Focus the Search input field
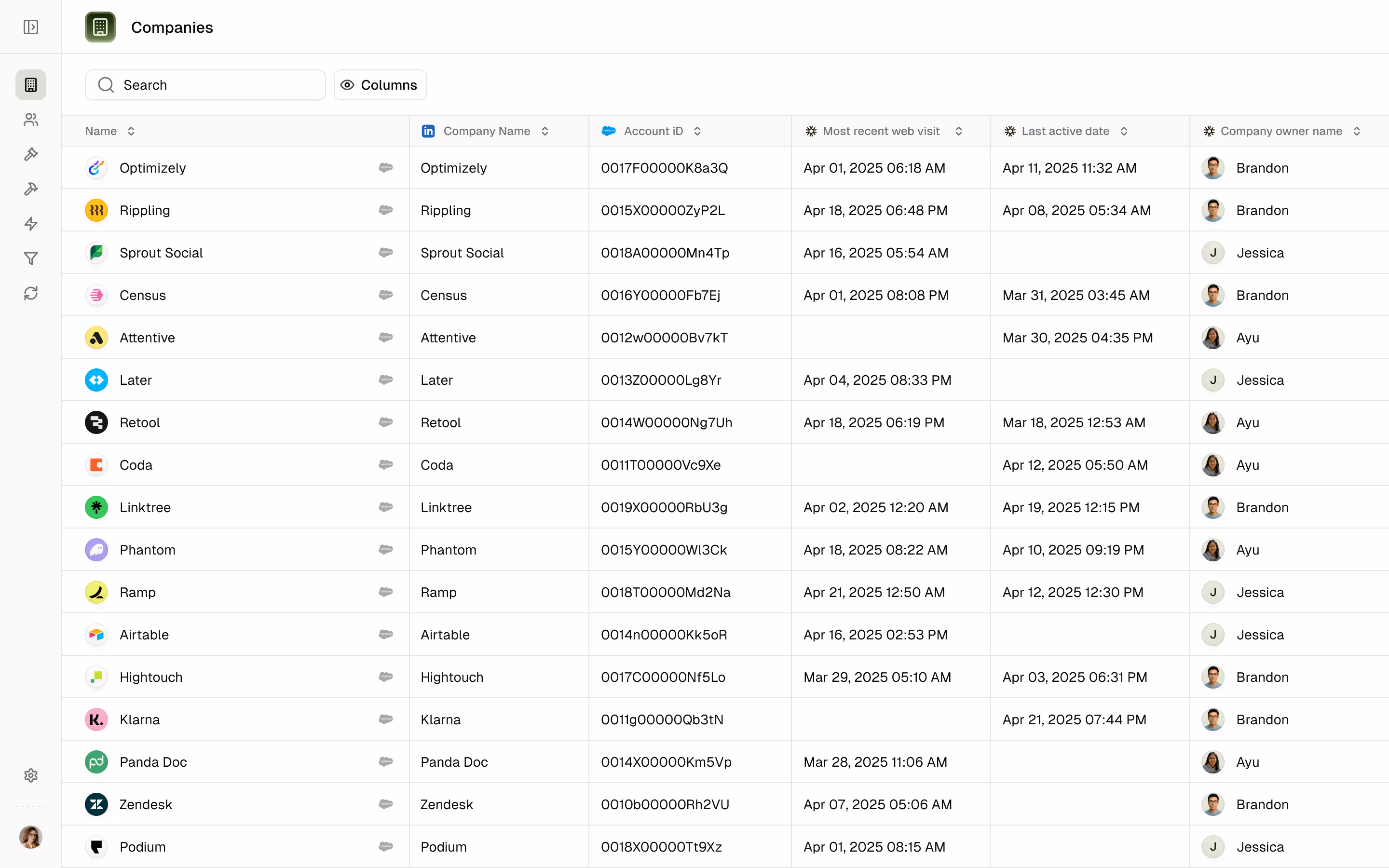The width and height of the screenshot is (1389, 868). tap(205, 85)
